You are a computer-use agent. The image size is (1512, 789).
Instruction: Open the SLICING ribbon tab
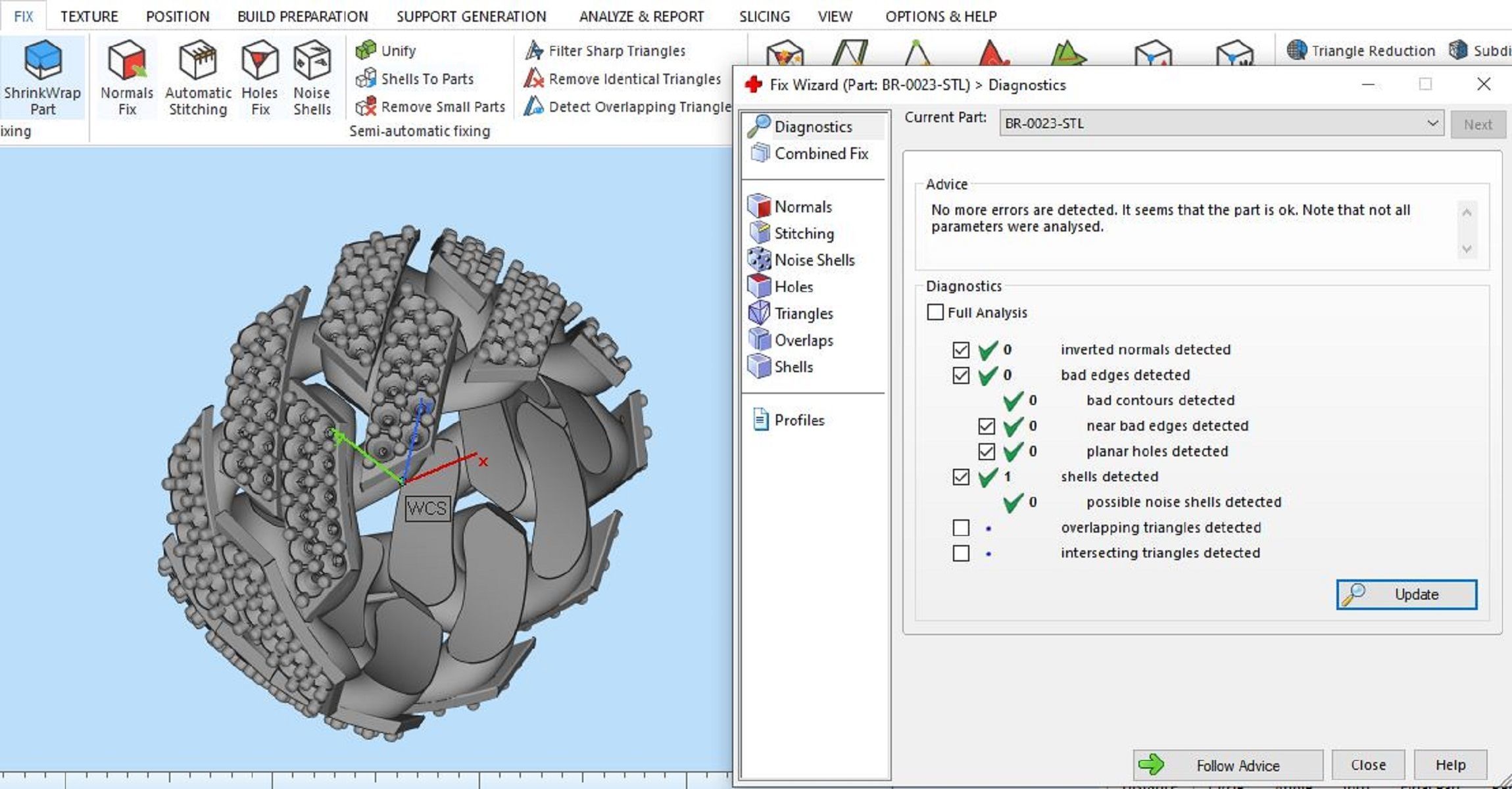click(764, 16)
